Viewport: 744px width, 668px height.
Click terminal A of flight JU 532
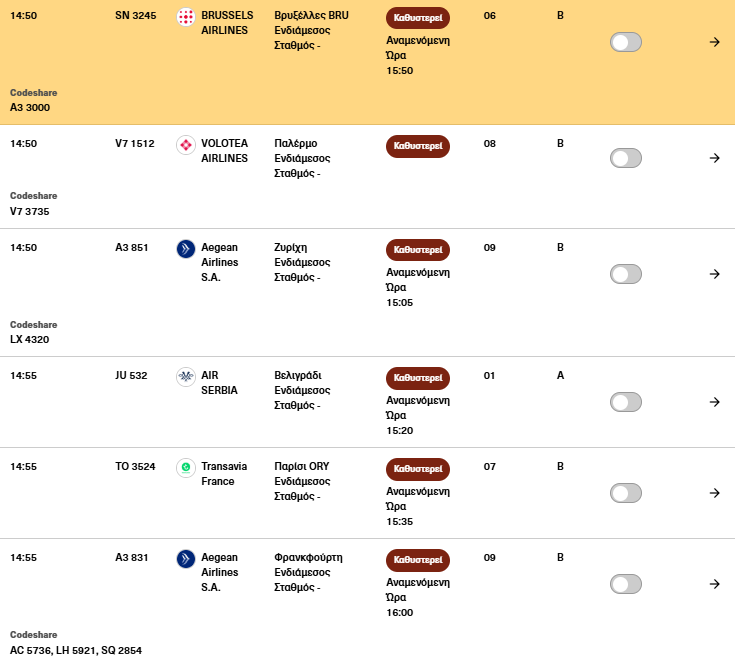(x=560, y=376)
